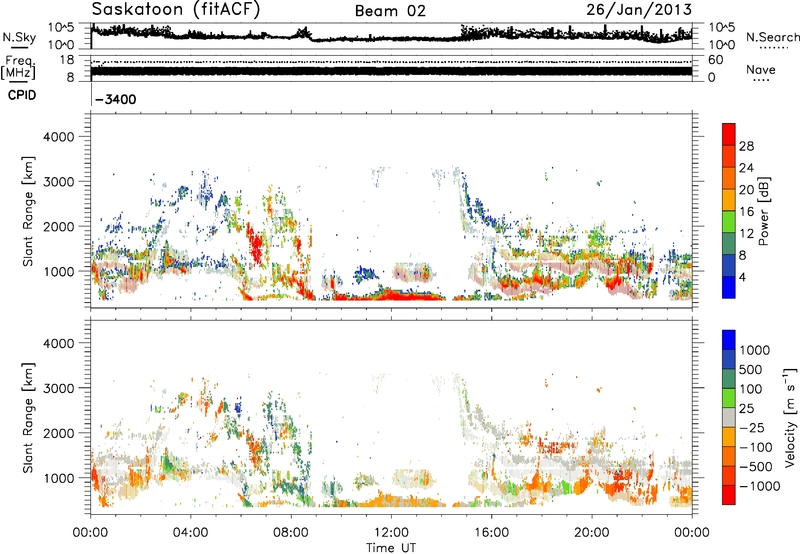
Task: Click the "-1000" label on the Velocity colorbar
Action: (759, 486)
